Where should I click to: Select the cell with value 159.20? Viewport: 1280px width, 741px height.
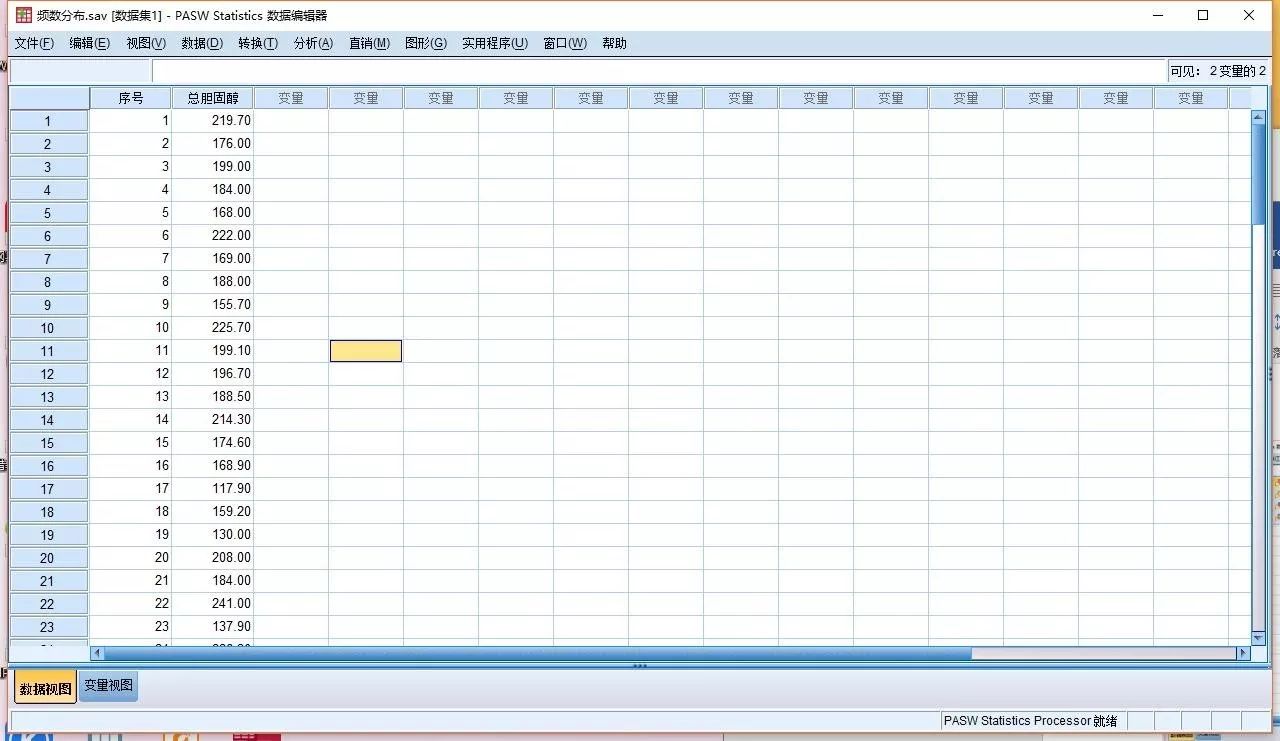coord(212,511)
